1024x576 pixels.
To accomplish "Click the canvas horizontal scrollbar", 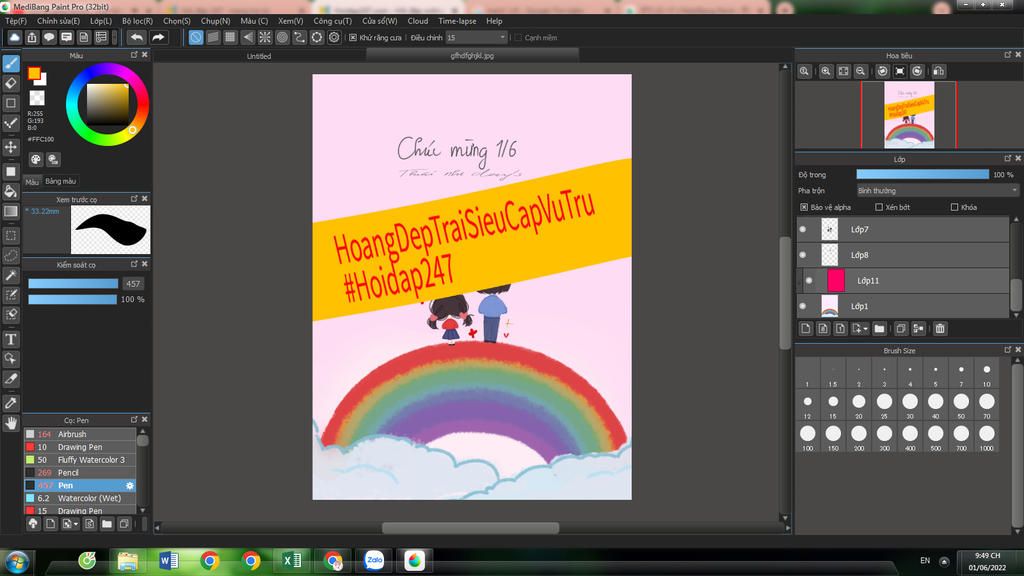I will tap(470, 528).
